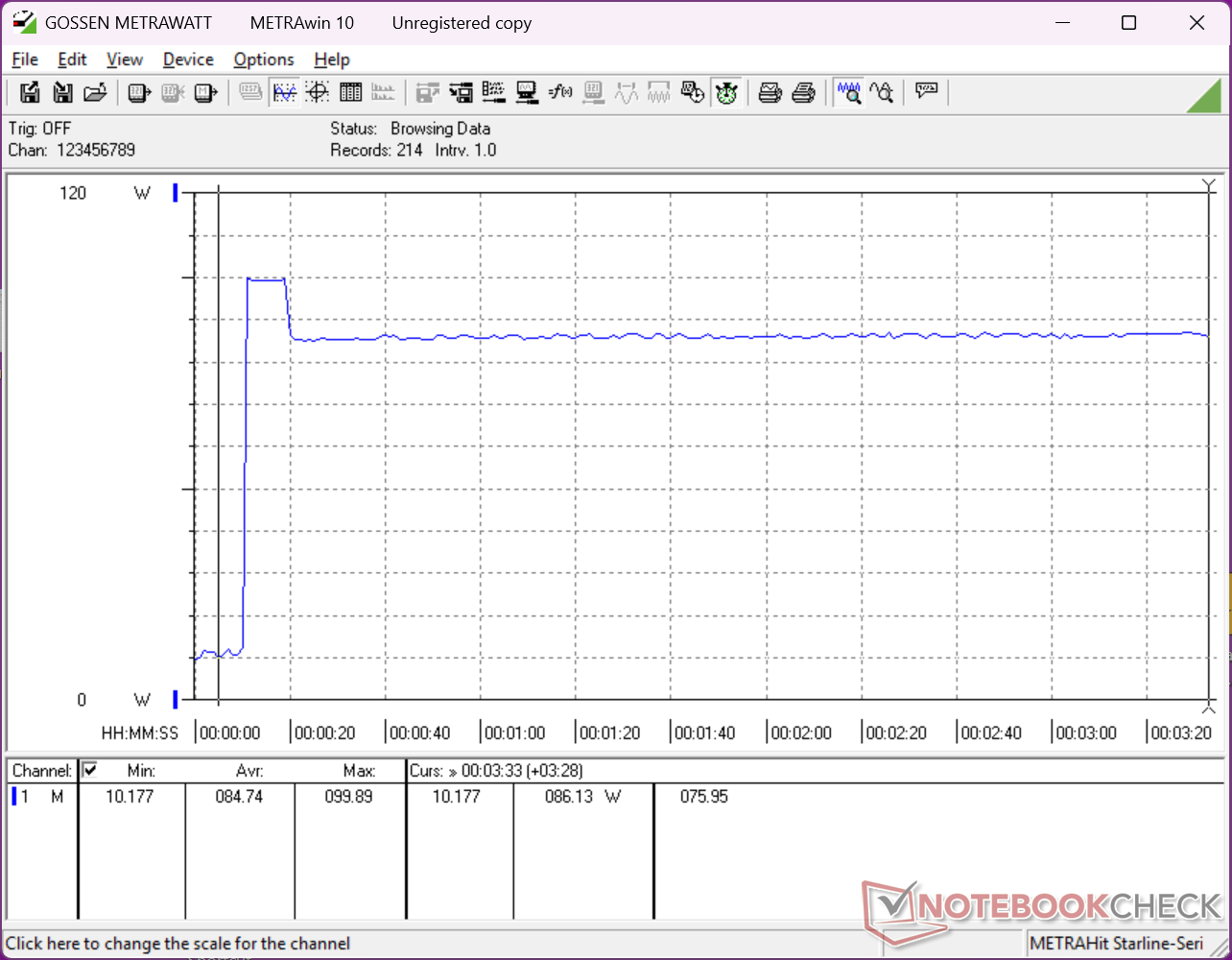Image resolution: width=1232 pixels, height=960 pixels.
Task: Open the data table view icon
Action: pos(350,93)
